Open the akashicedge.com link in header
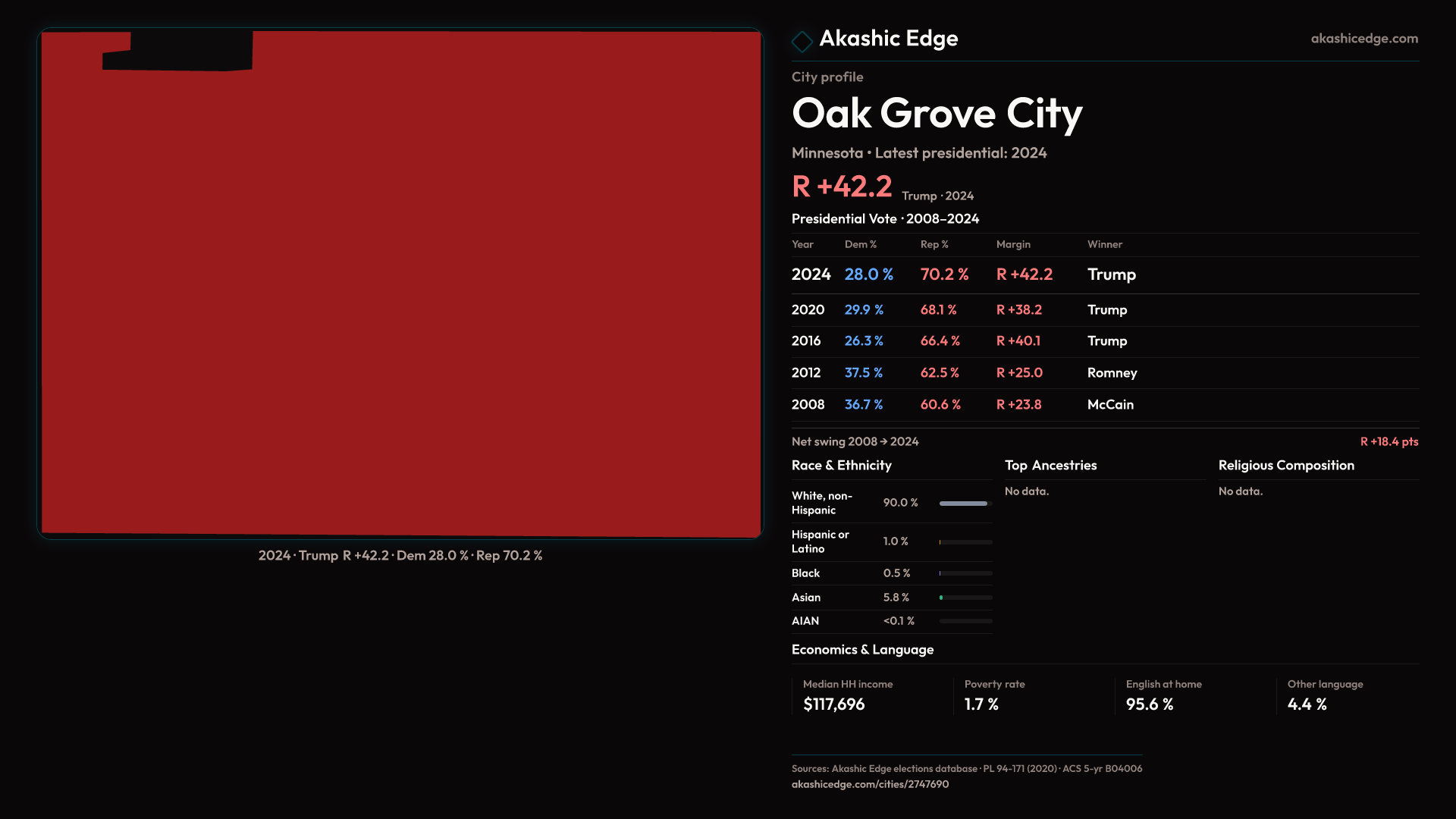Viewport: 1456px width, 819px height. (1363, 39)
